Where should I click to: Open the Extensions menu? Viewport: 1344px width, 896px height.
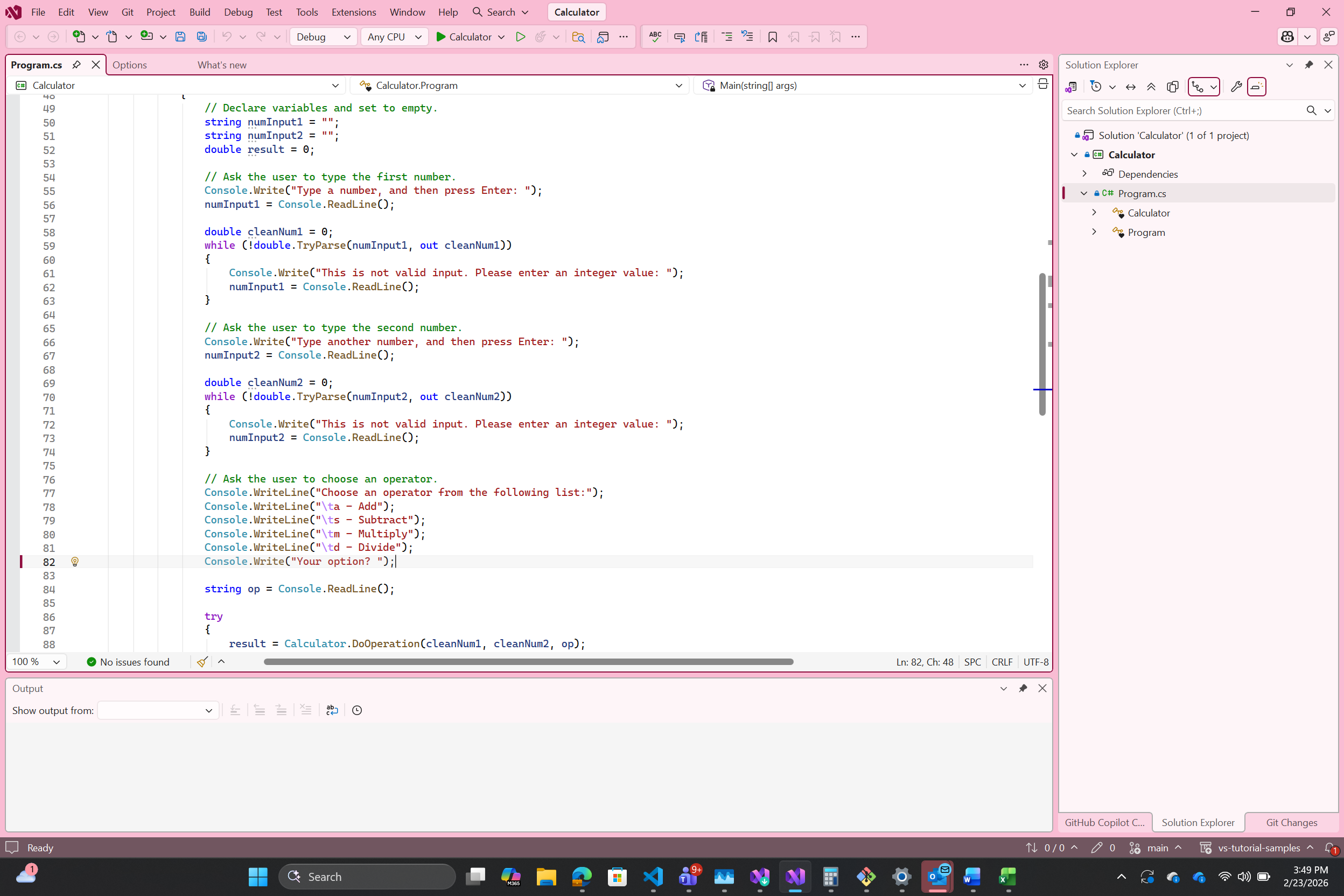click(354, 12)
